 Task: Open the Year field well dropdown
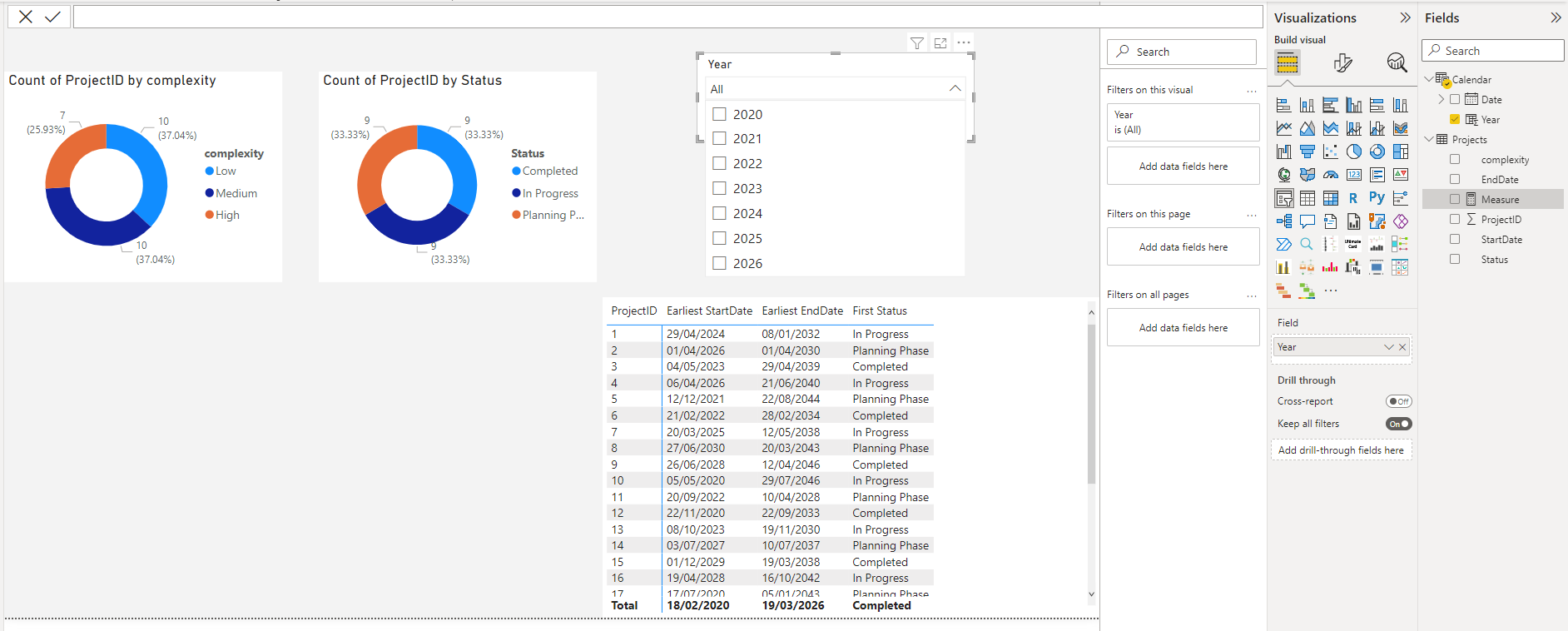pyautogui.click(x=1388, y=347)
